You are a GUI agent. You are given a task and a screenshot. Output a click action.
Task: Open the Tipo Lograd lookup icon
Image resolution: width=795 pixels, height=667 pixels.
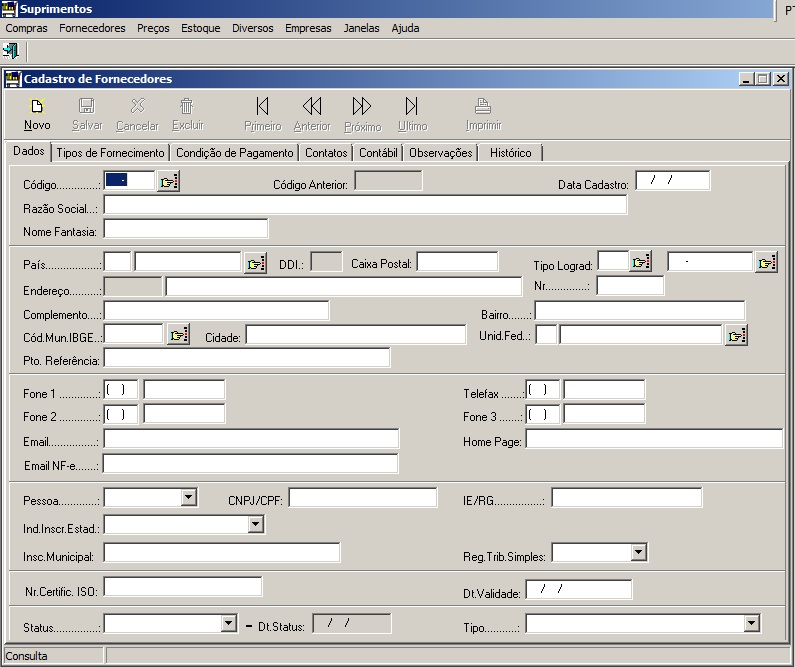tap(641, 262)
